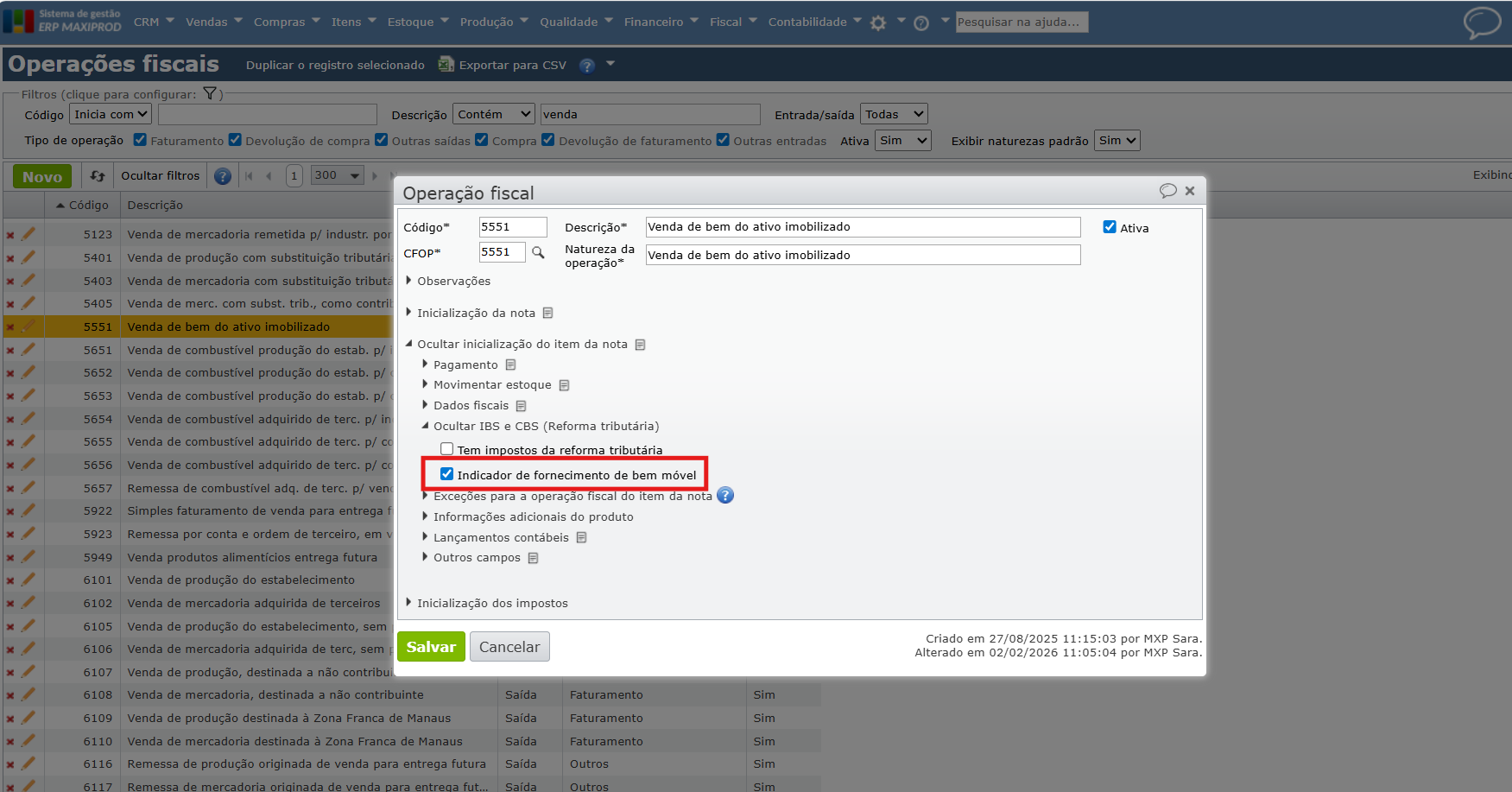Open the settings gear menu
This screenshot has width=1512, height=792.
(x=878, y=23)
